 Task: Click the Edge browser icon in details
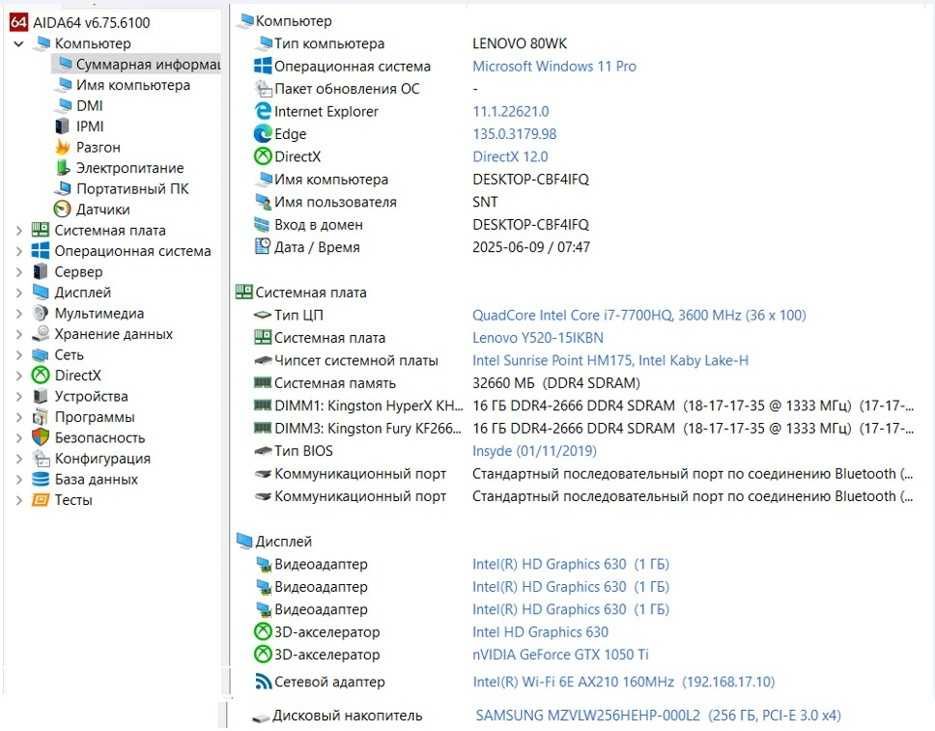pyautogui.click(x=262, y=134)
